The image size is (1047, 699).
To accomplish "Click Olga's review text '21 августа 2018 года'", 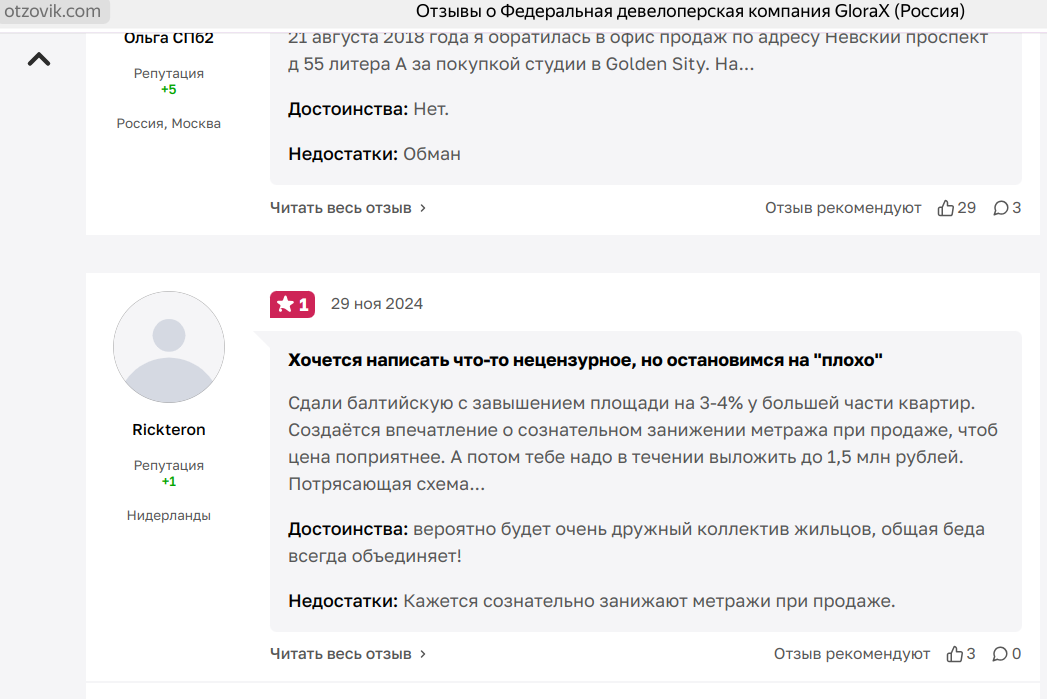I will [638, 51].
